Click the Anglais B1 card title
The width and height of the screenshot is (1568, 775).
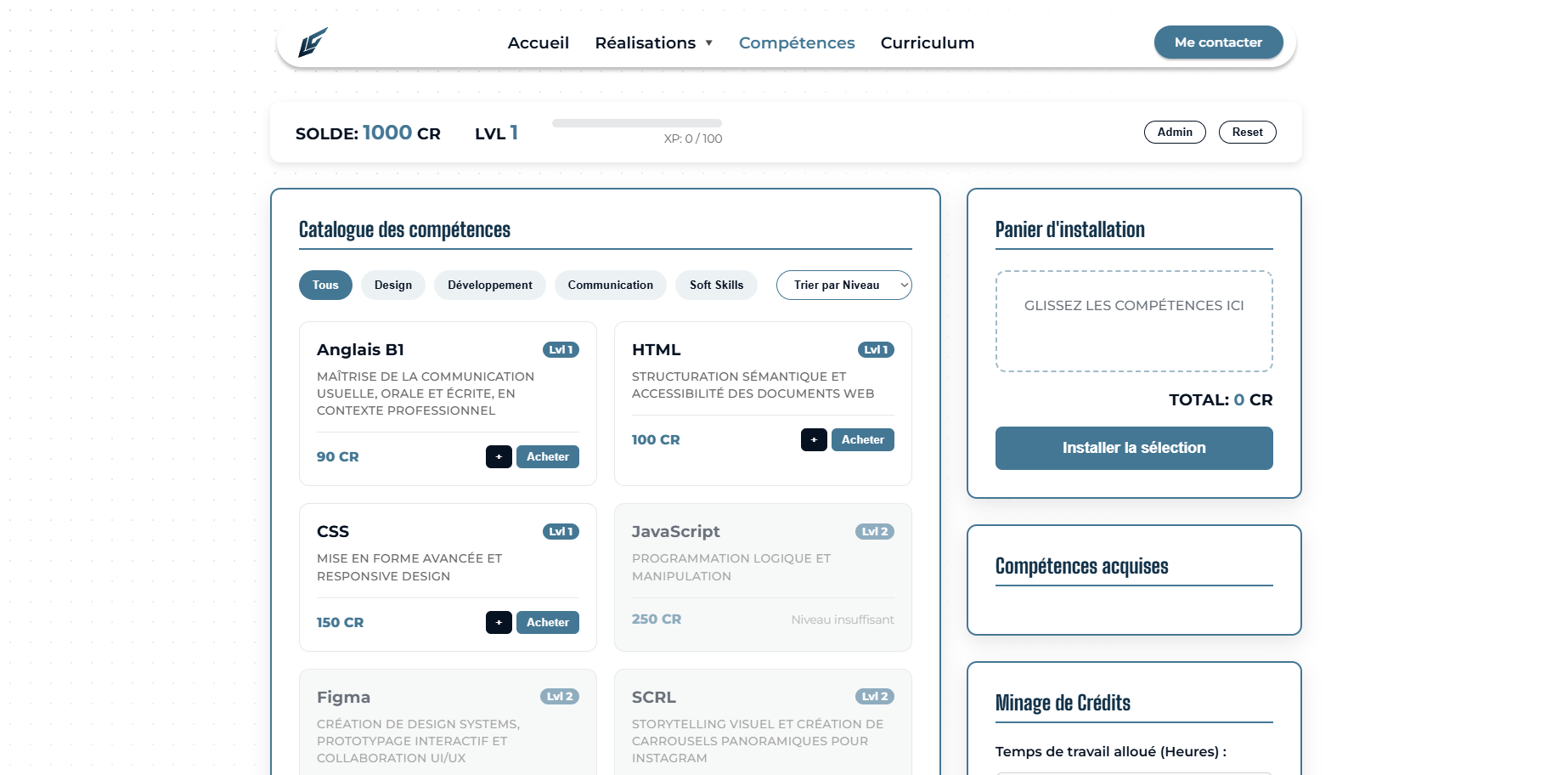click(360, 349)
